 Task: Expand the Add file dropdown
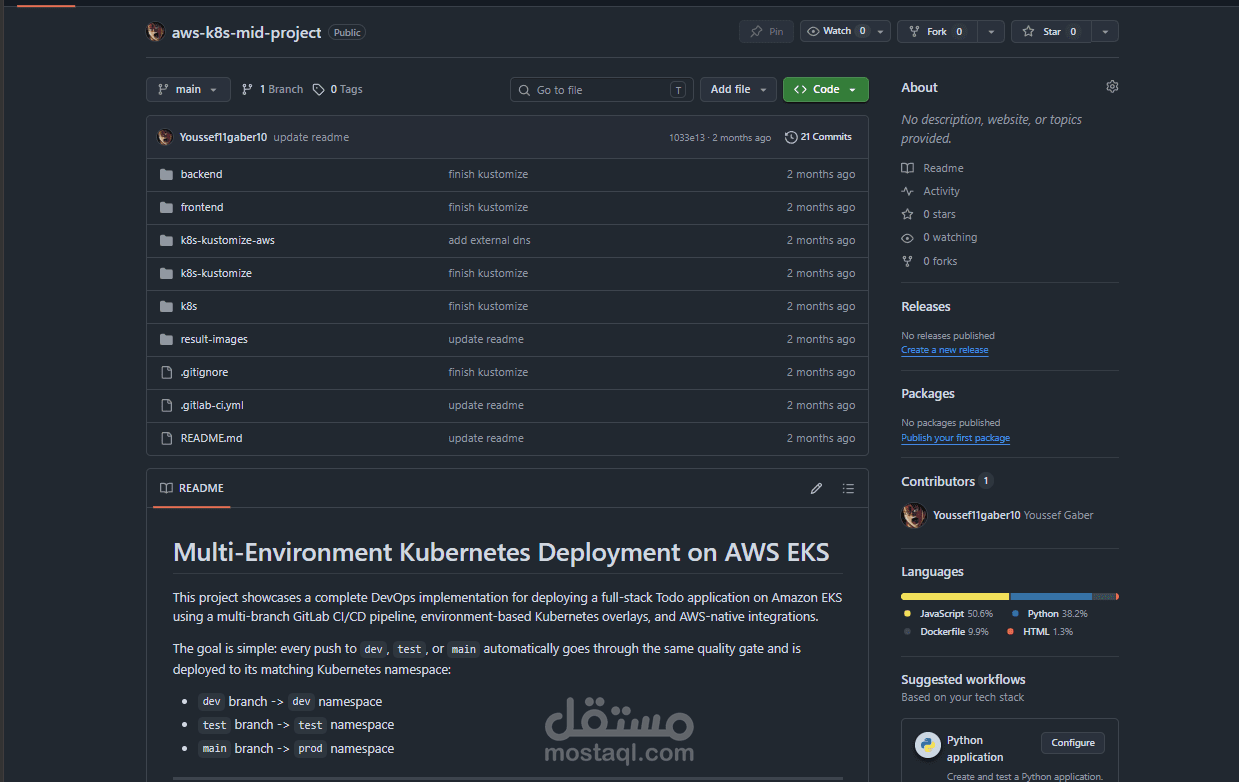738,90
